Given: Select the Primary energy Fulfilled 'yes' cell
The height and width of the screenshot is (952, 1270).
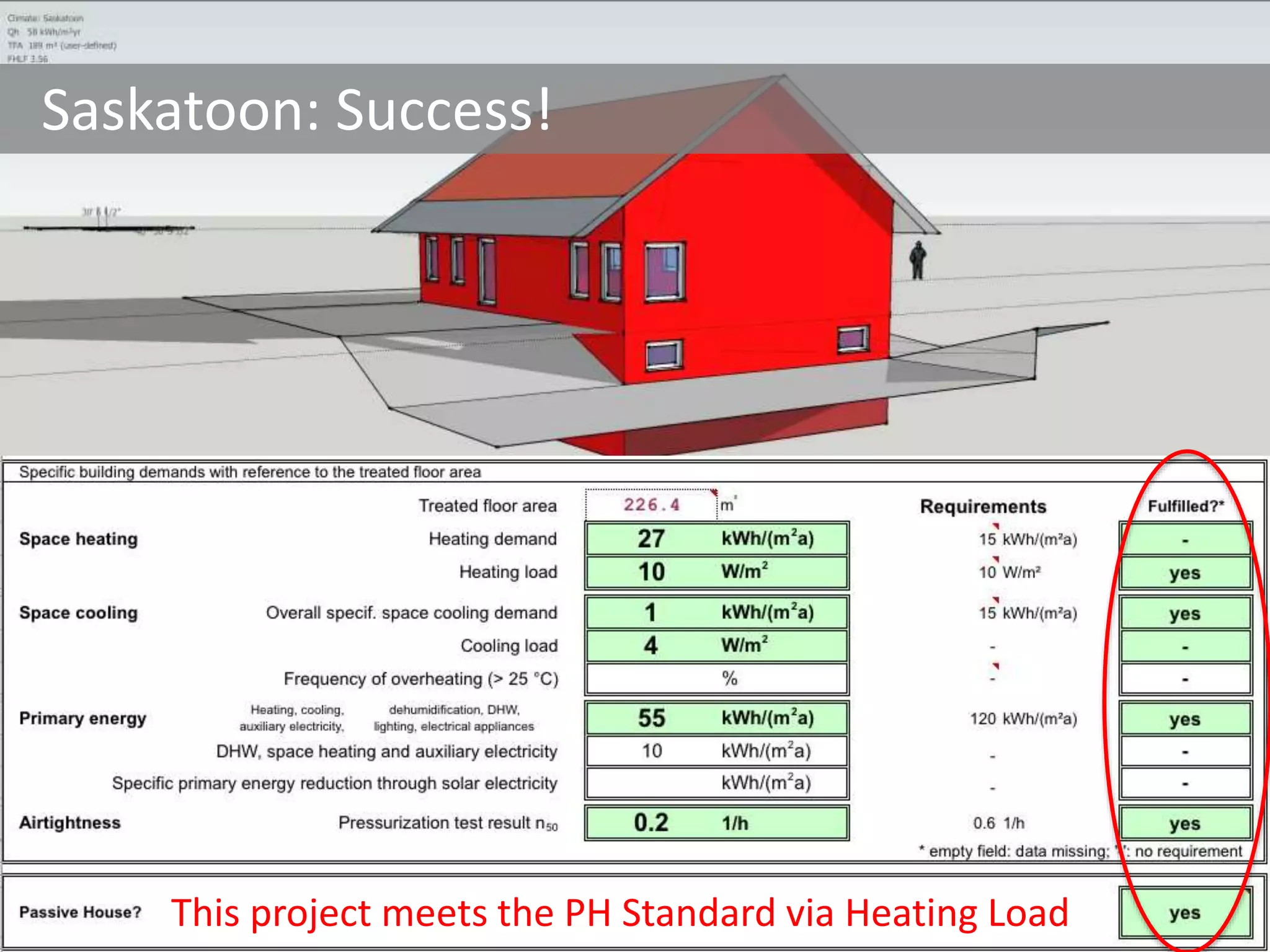Looking at the screenshot, I should pyautogui.click(x=1185, y=718).
